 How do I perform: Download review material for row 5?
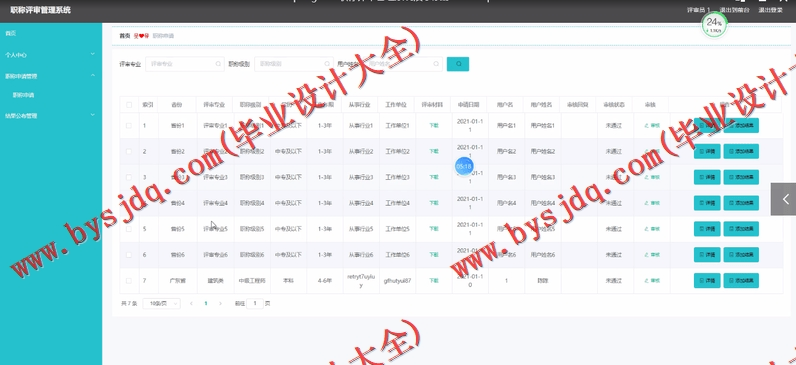click(x=434, y=229)
